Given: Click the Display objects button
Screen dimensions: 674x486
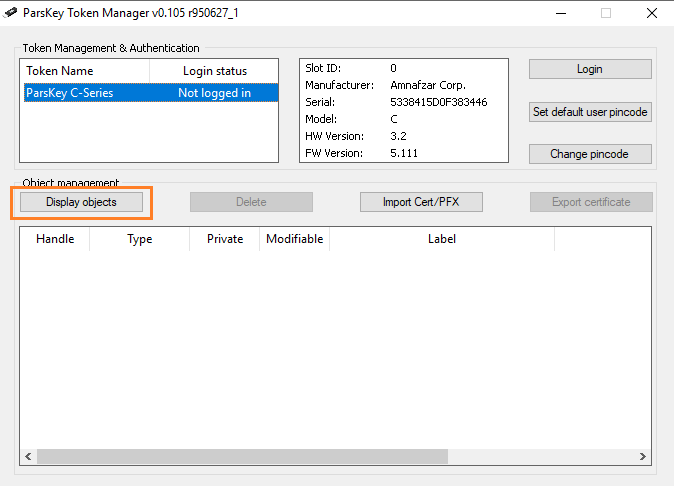Looking at the screenshot, I should tap(81, 202).
